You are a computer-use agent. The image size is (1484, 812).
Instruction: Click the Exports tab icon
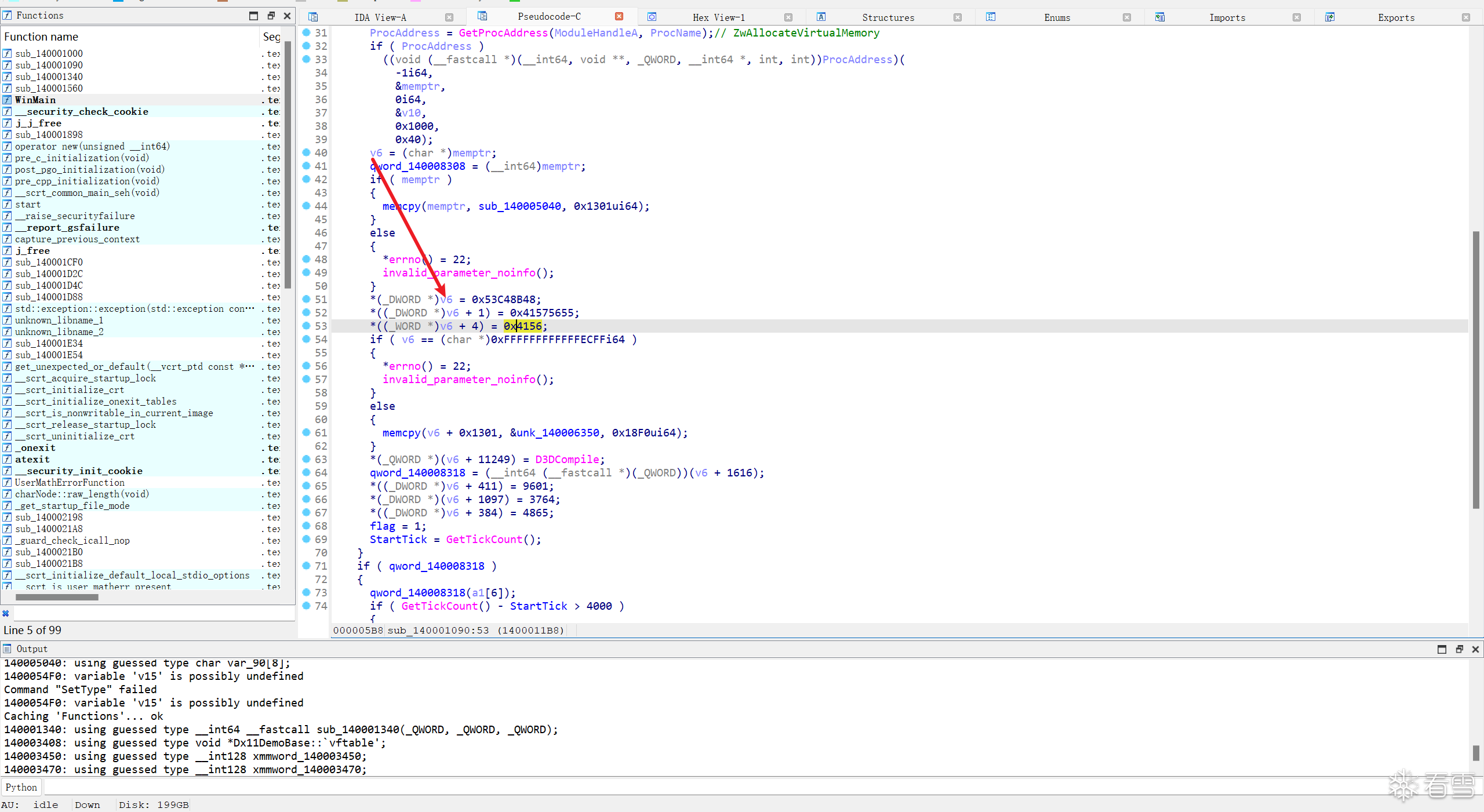pyautogui.click(x=1330, y=17)
